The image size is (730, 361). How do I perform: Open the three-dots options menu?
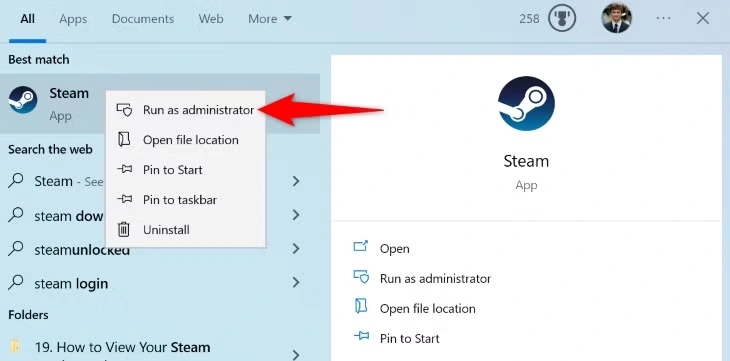[x=663, y=19]
